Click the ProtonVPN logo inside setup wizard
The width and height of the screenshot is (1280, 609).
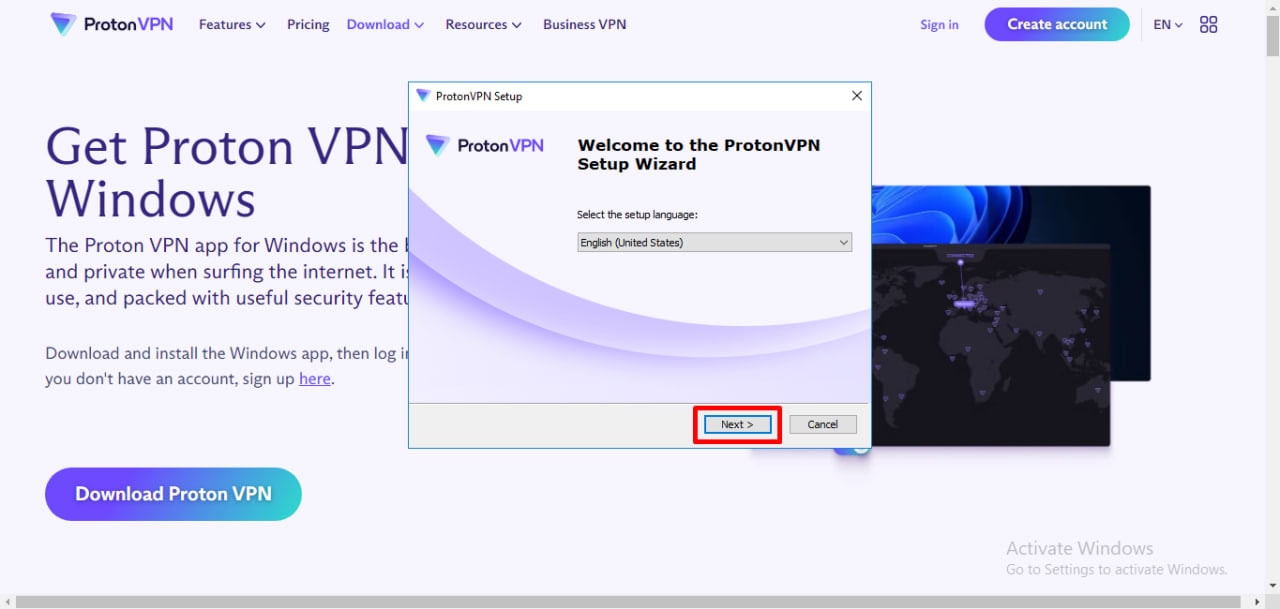[485, 146]
